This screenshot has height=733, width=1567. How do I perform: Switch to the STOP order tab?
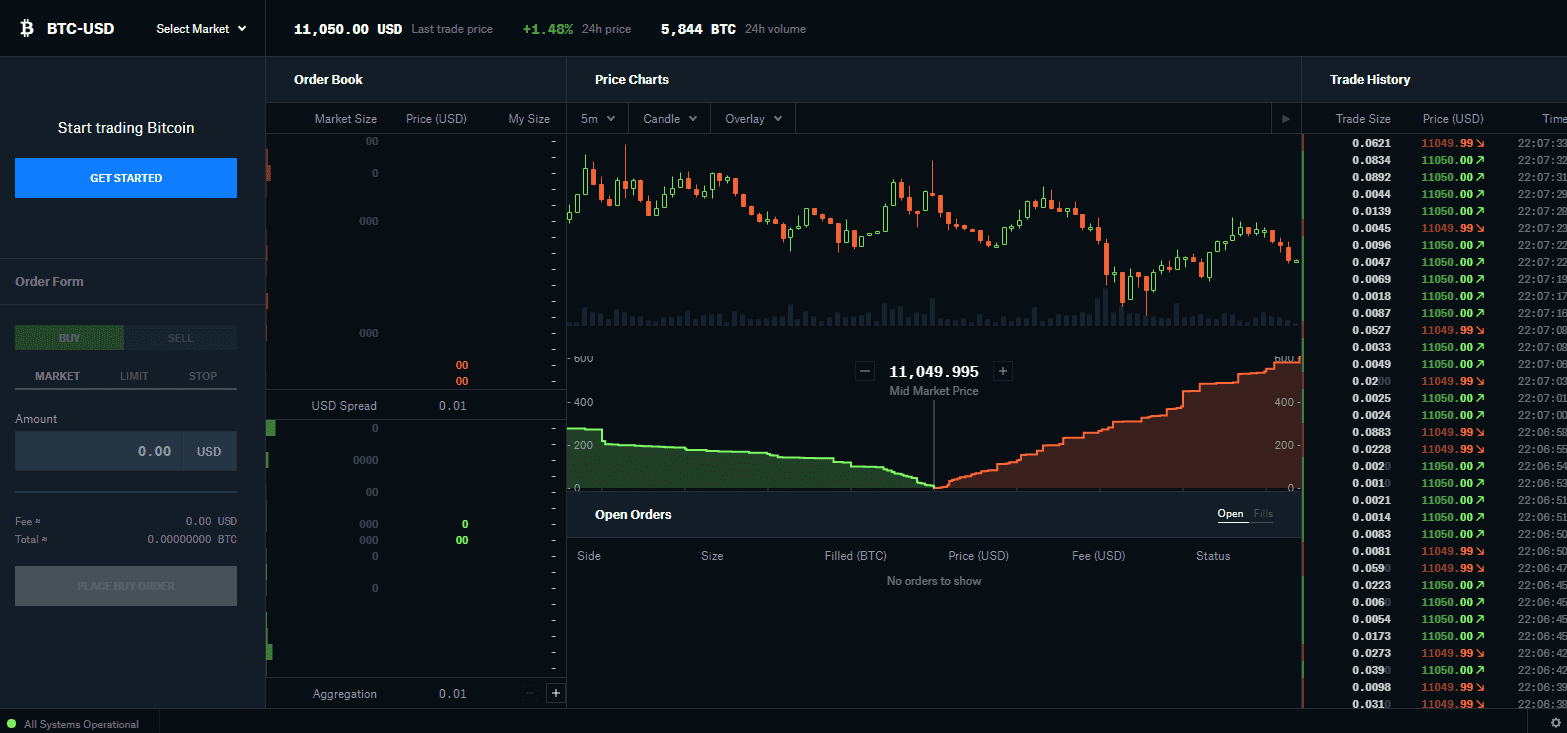202,376
